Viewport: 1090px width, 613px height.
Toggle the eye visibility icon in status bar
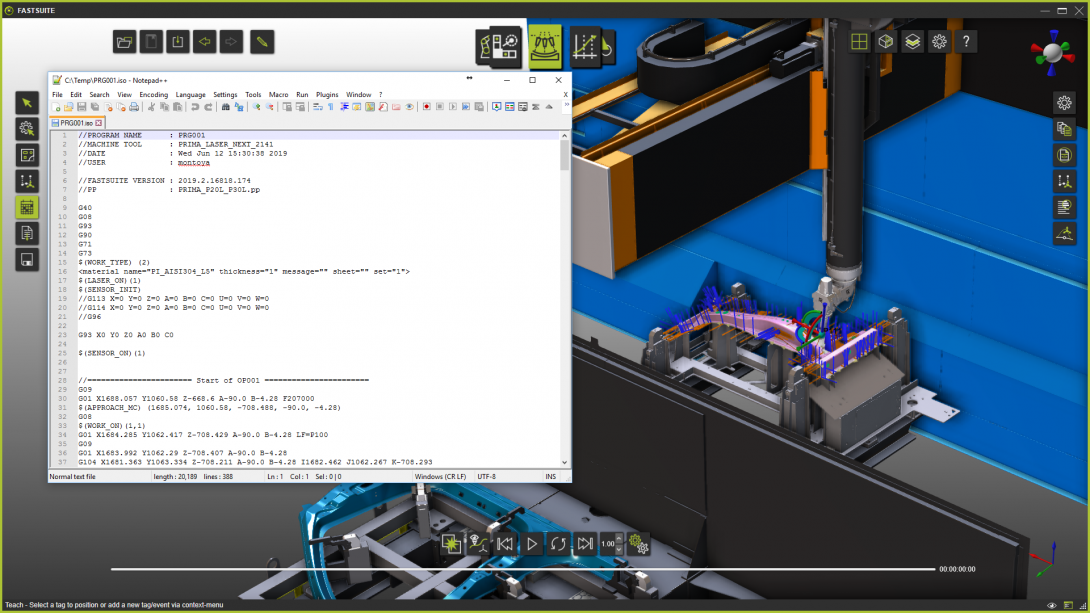point(1052,606)
